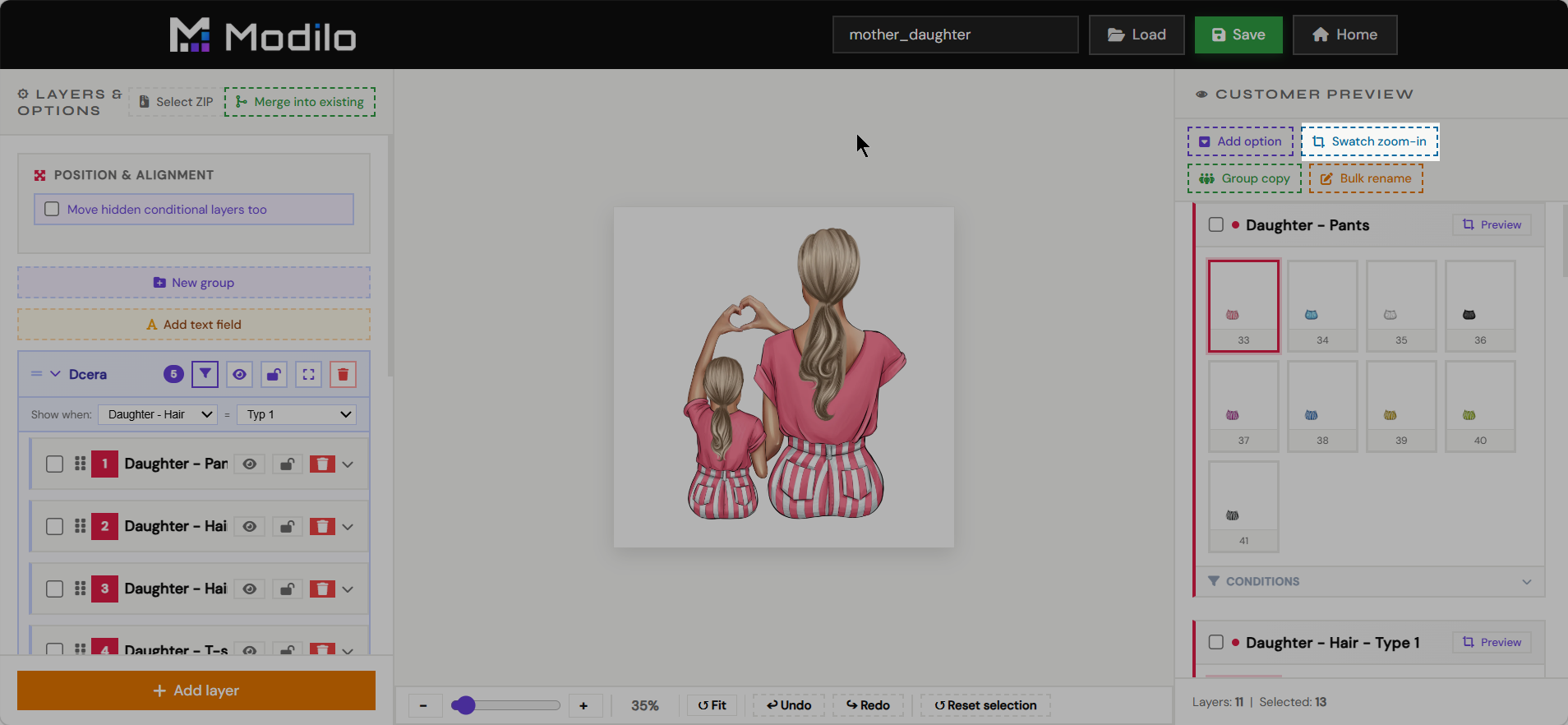Hide layer 1 via its eye icon
This screenshot has height=725, width=1568.
pos(250,464)
